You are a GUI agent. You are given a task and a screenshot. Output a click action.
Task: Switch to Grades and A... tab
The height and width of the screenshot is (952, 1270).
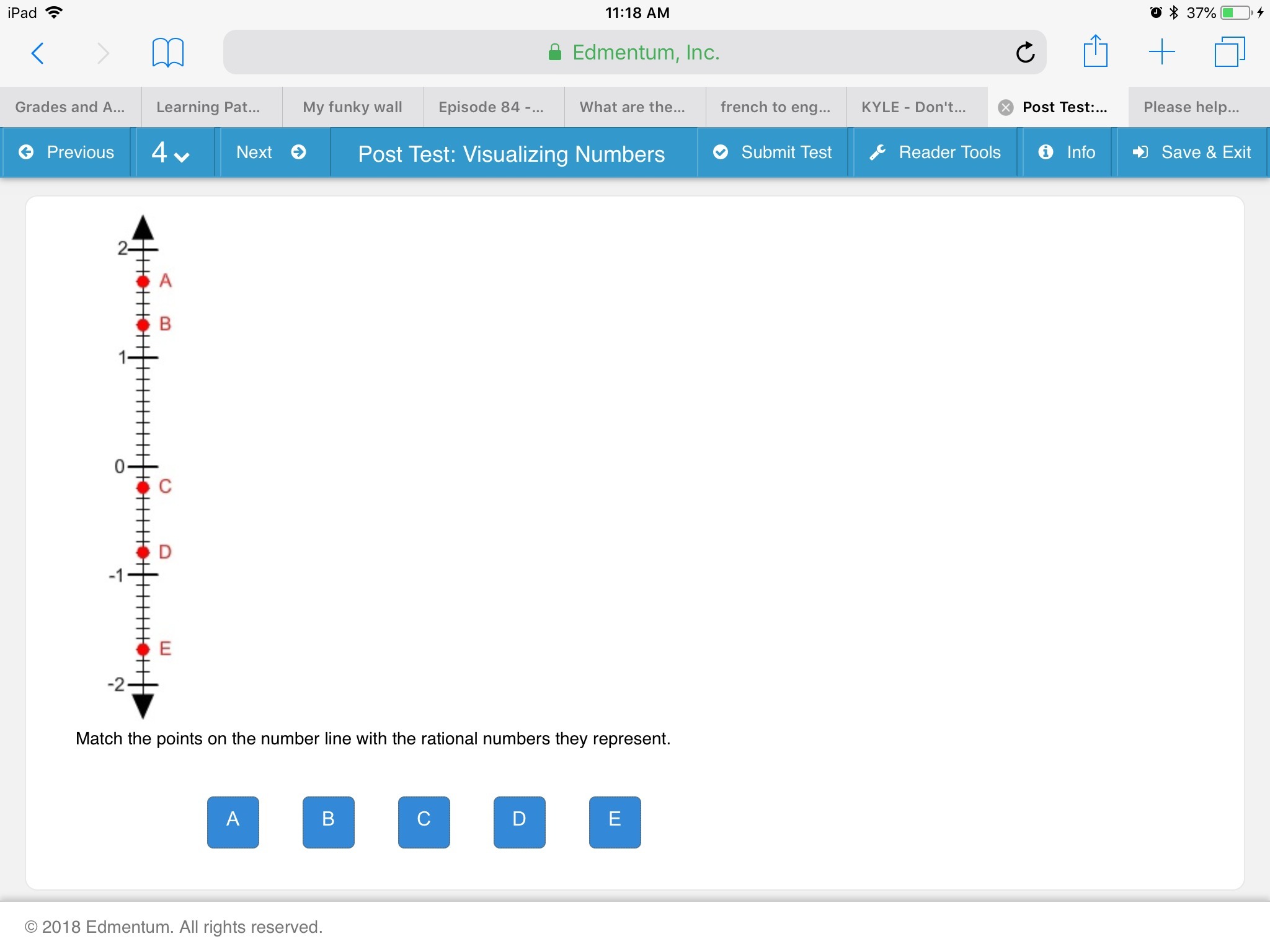tap(70, 107)
